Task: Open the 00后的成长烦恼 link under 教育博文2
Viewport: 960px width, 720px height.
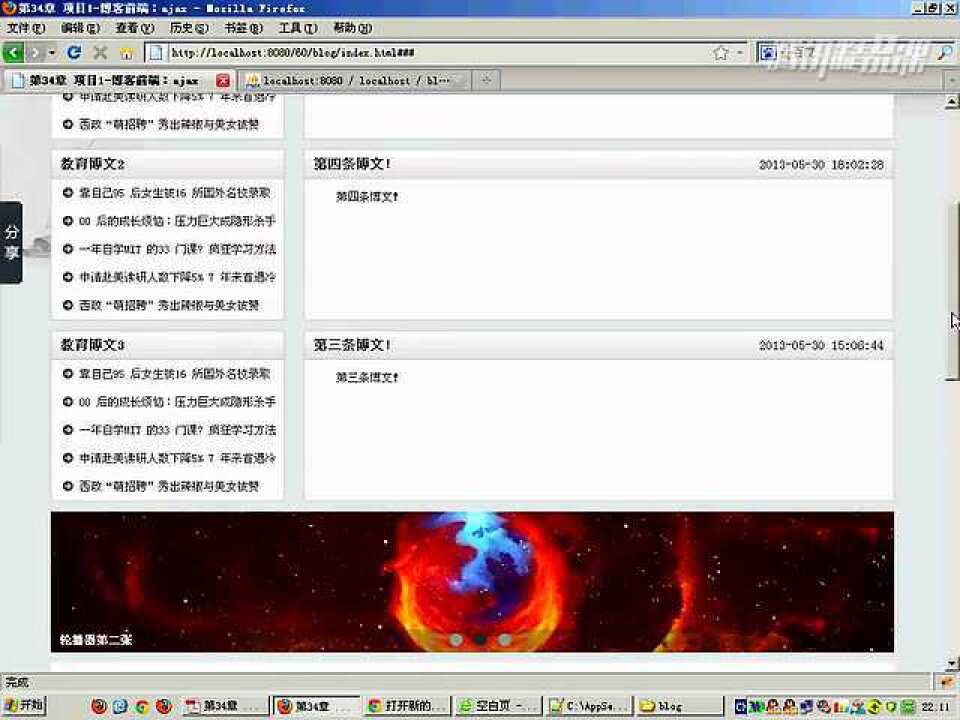Action: pyautogui.click(x=177, y=221)
